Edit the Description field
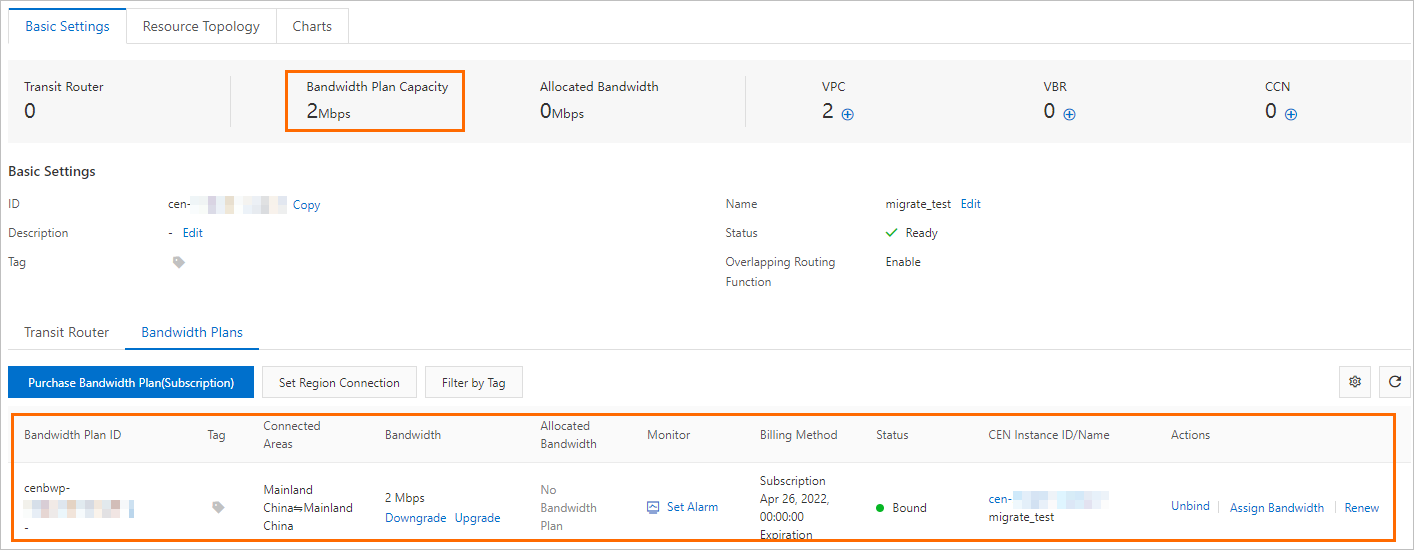This screenshot has width=1414, height=550. tap(193, 233)
